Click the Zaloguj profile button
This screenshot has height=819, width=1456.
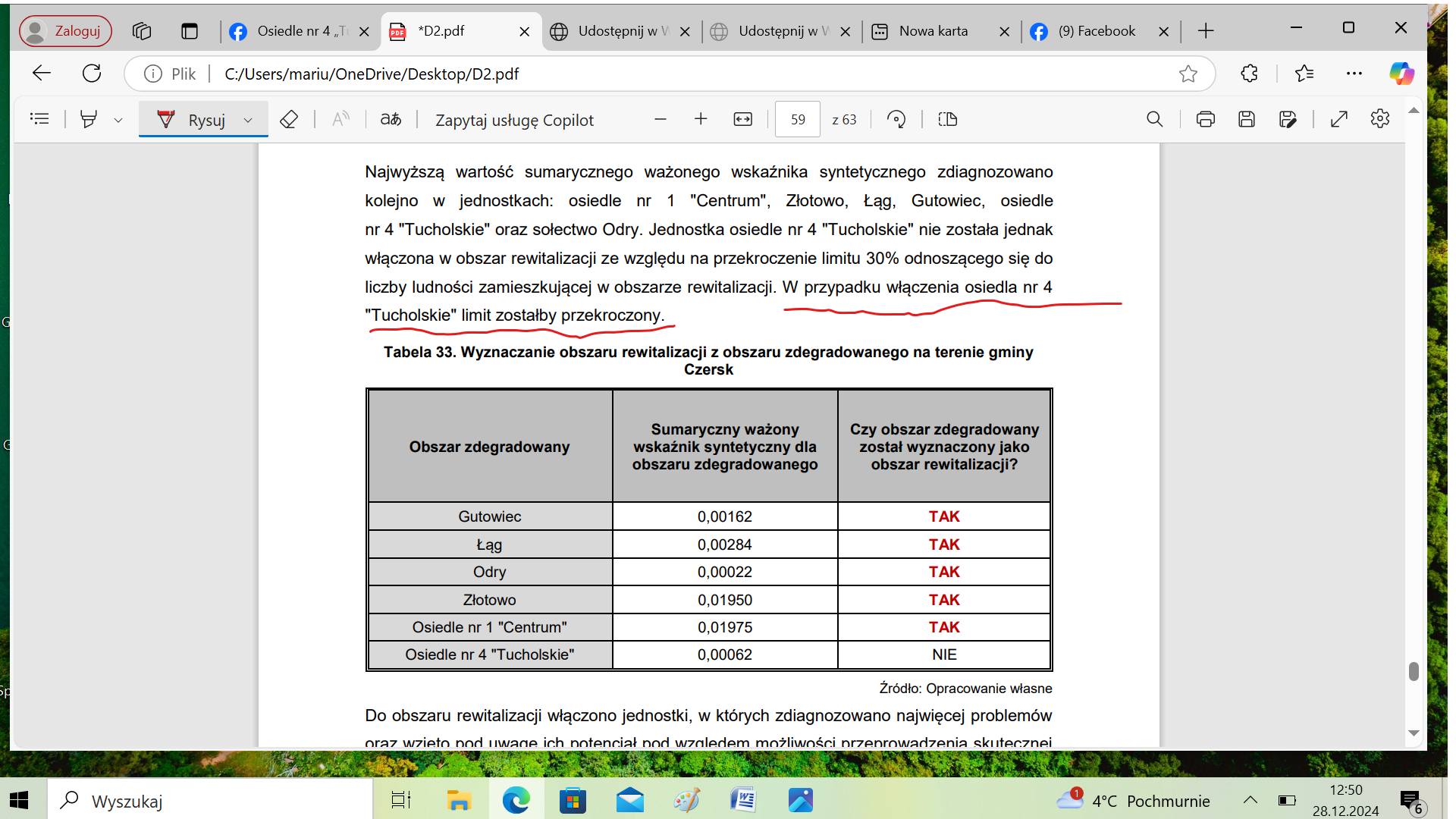[x=65, y=31]
